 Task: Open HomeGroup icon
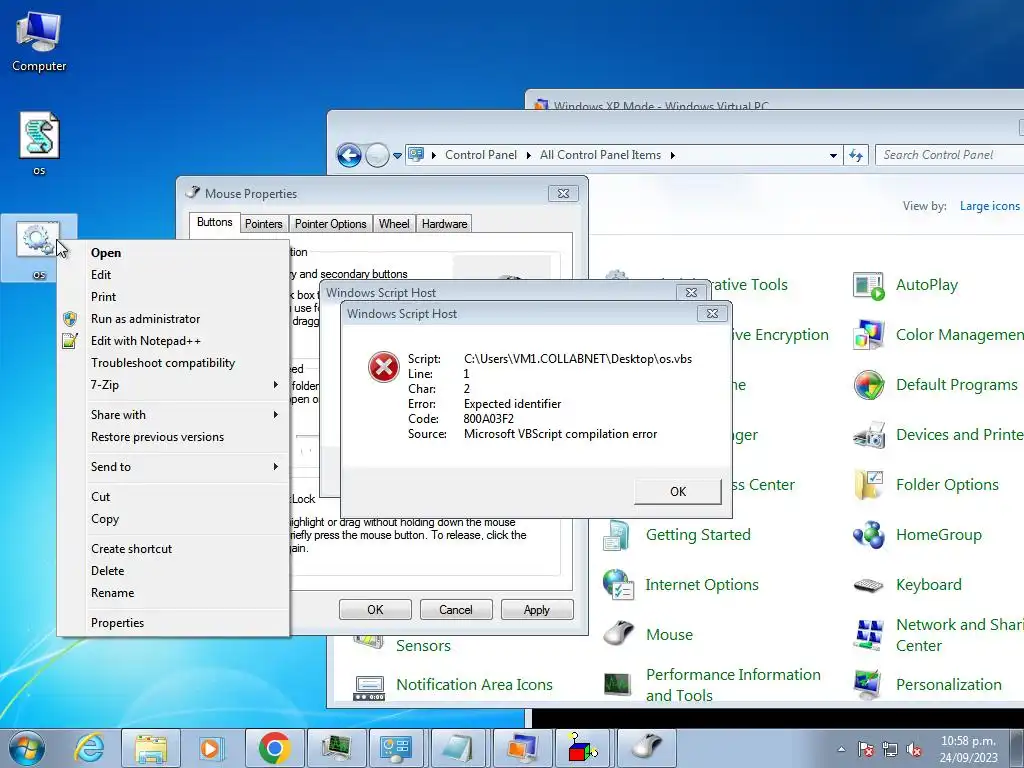coord(869,535)
